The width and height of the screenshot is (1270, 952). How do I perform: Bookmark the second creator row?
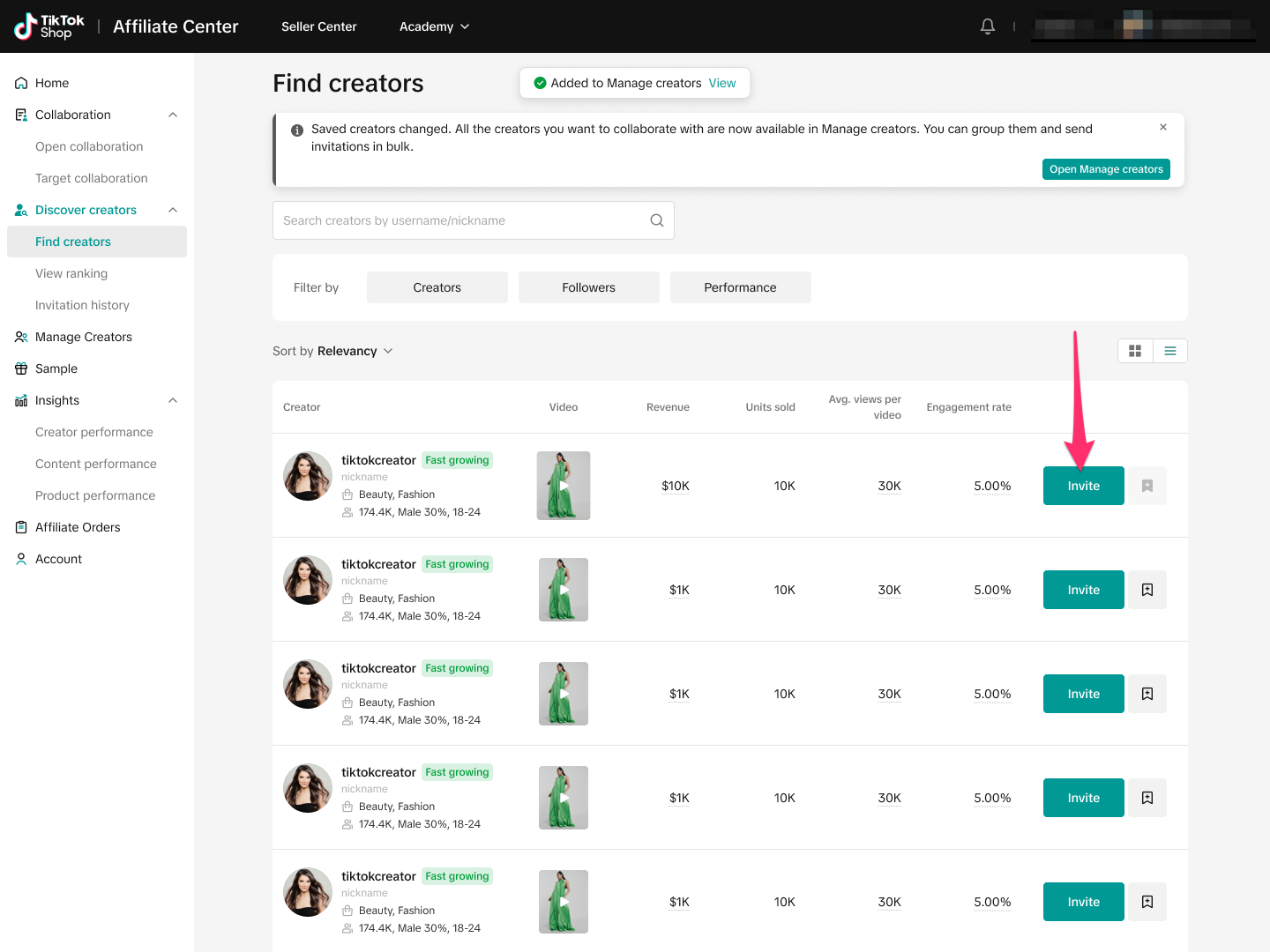1147,590
